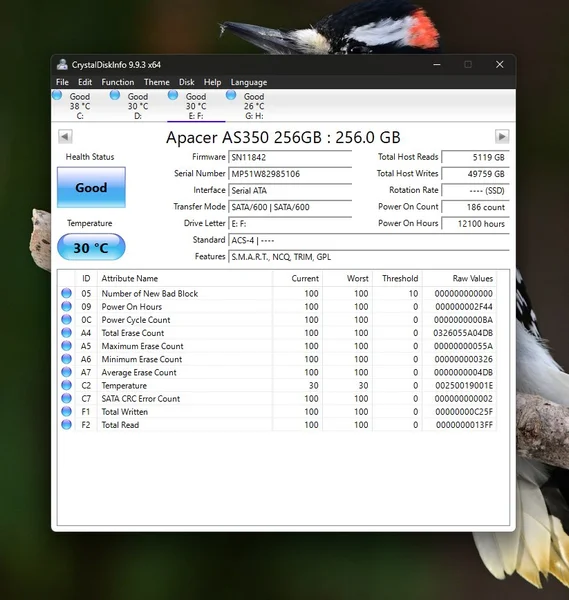Click the status orb for SATA CRC Error Count
This screenshot has height=600, width=569.
tap(67, 398)
